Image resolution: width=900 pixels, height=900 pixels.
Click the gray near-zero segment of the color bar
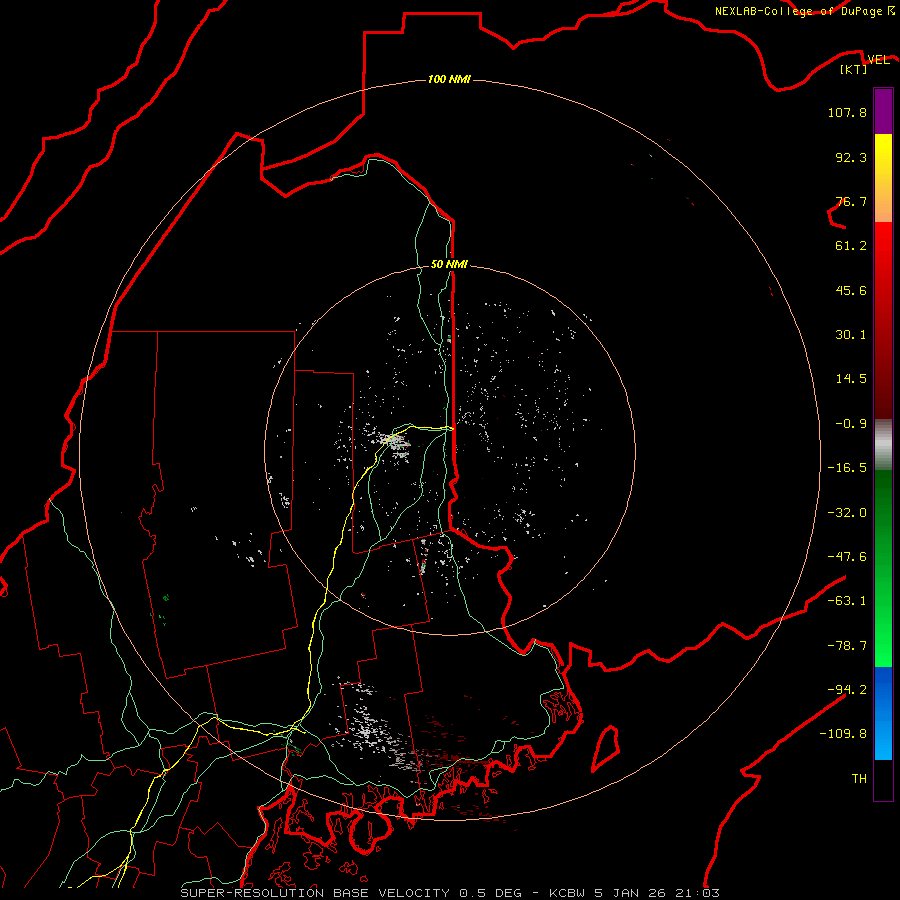pyautogui.click(x=883, y=445)
